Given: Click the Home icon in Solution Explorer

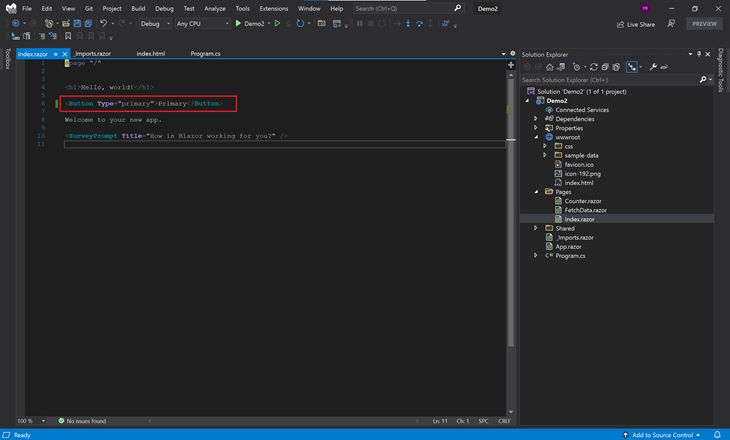Looking at the screenshot, I should [550, 67].
